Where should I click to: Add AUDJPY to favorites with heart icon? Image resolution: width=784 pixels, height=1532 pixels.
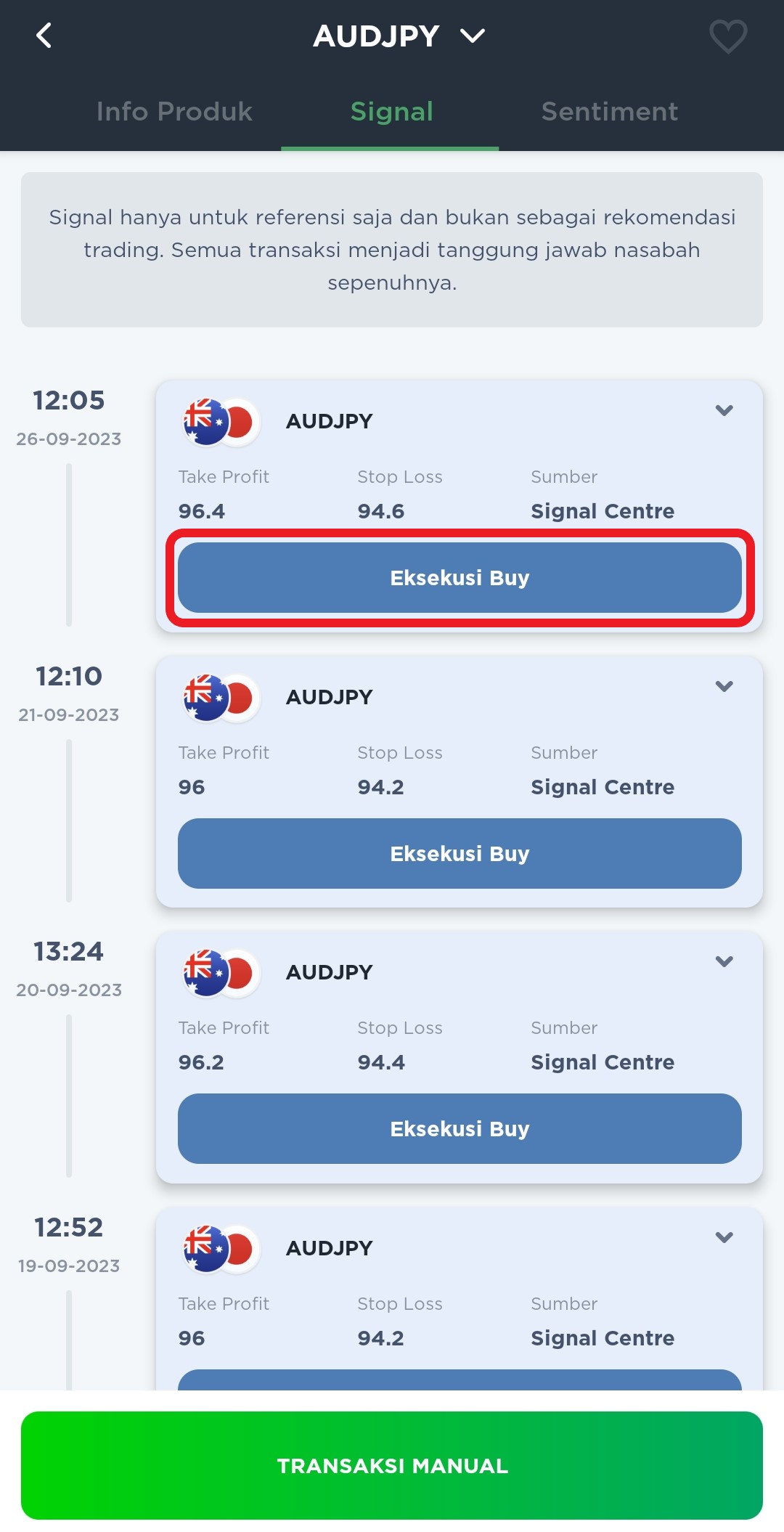[x=727, y=36]
